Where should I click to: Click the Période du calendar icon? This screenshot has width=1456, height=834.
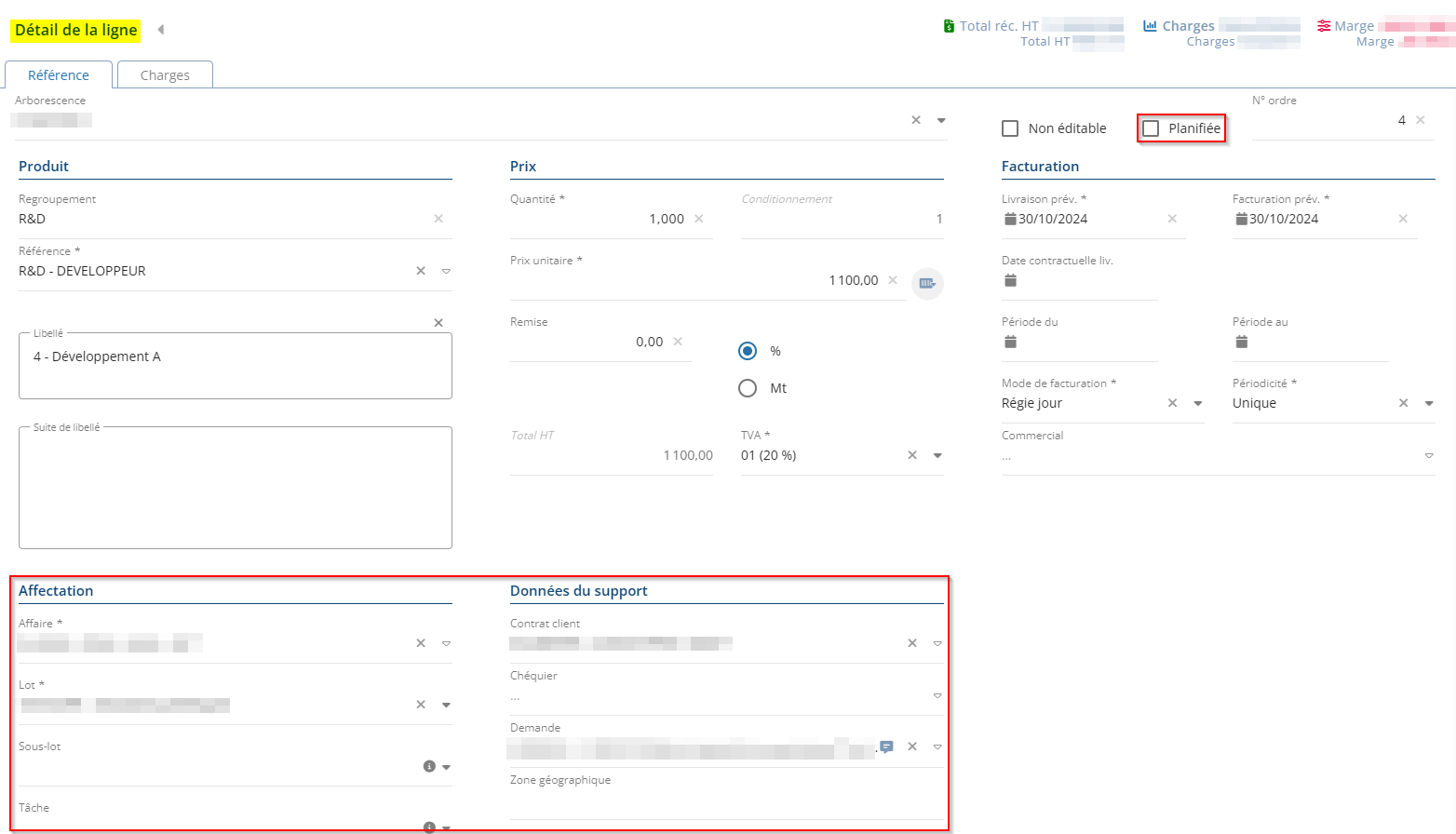(x=1010, y=342)
